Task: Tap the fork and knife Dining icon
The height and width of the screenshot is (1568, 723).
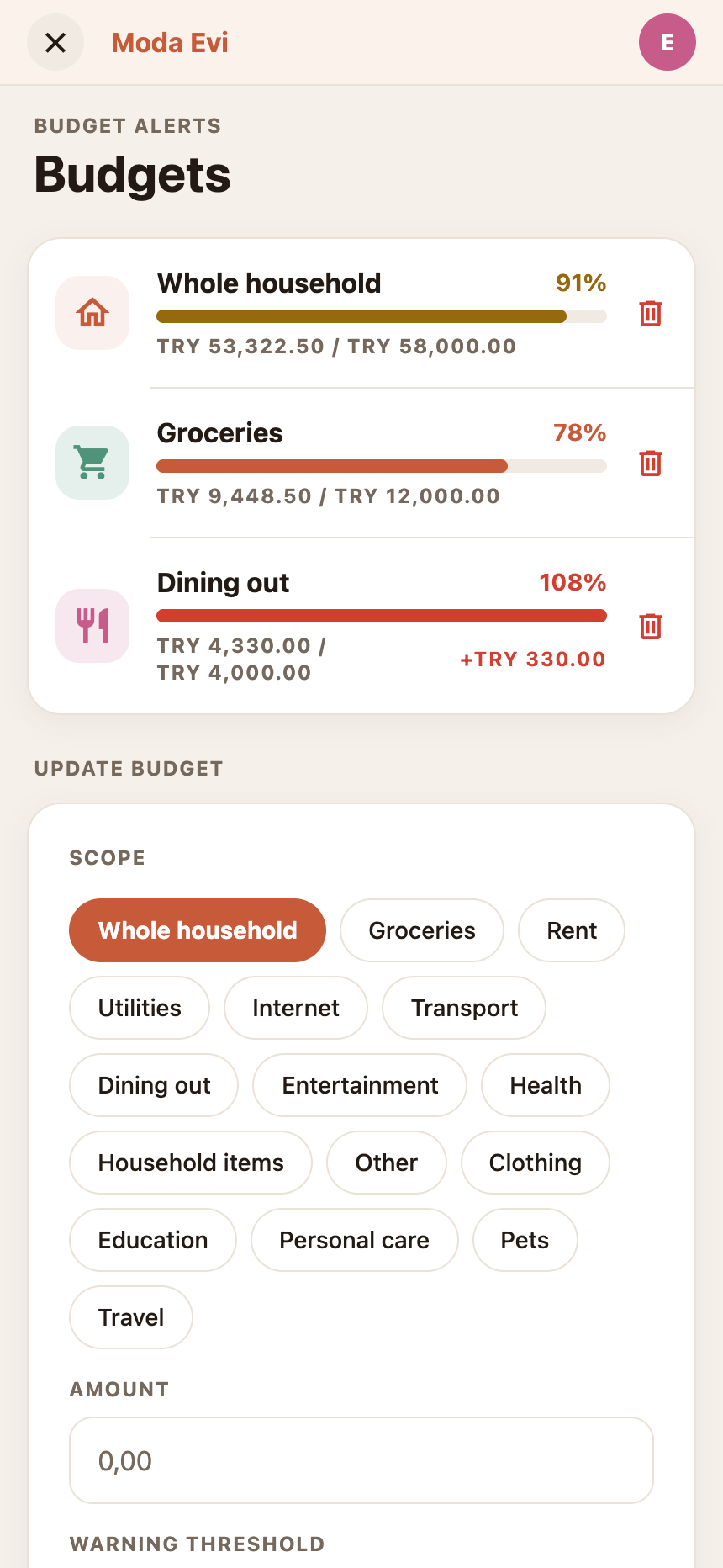Action: coord(92,626)
